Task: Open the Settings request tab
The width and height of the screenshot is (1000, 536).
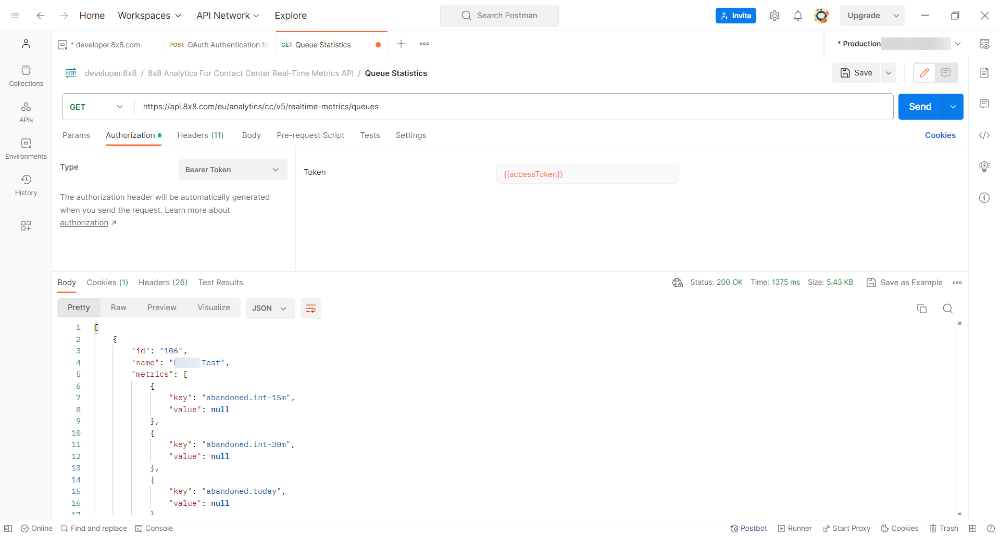Action: point(411,135)
